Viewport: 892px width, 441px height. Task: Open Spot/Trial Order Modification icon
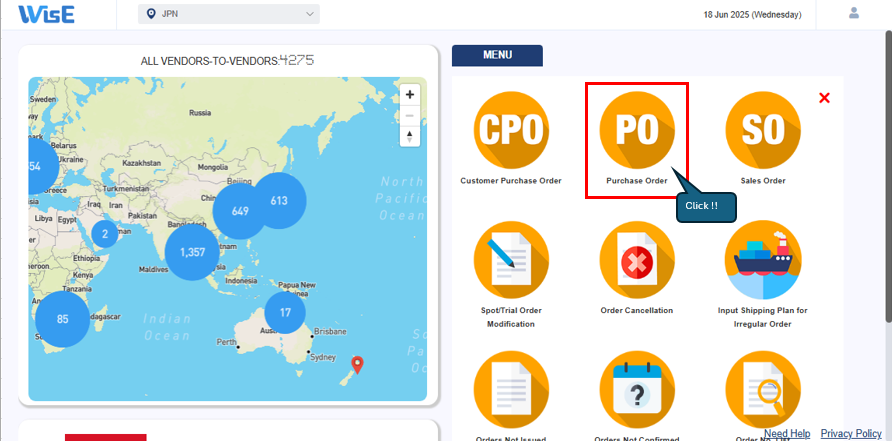[x=511, y=259]
